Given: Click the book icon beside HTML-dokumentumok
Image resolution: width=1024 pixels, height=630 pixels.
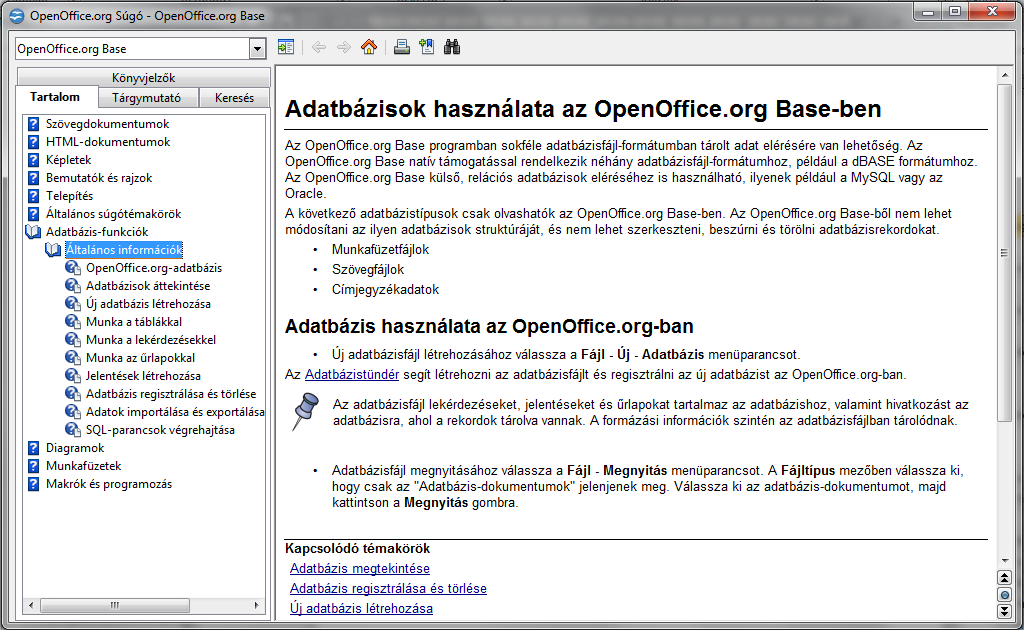Looking at the screenshot, I should [33, 142].
